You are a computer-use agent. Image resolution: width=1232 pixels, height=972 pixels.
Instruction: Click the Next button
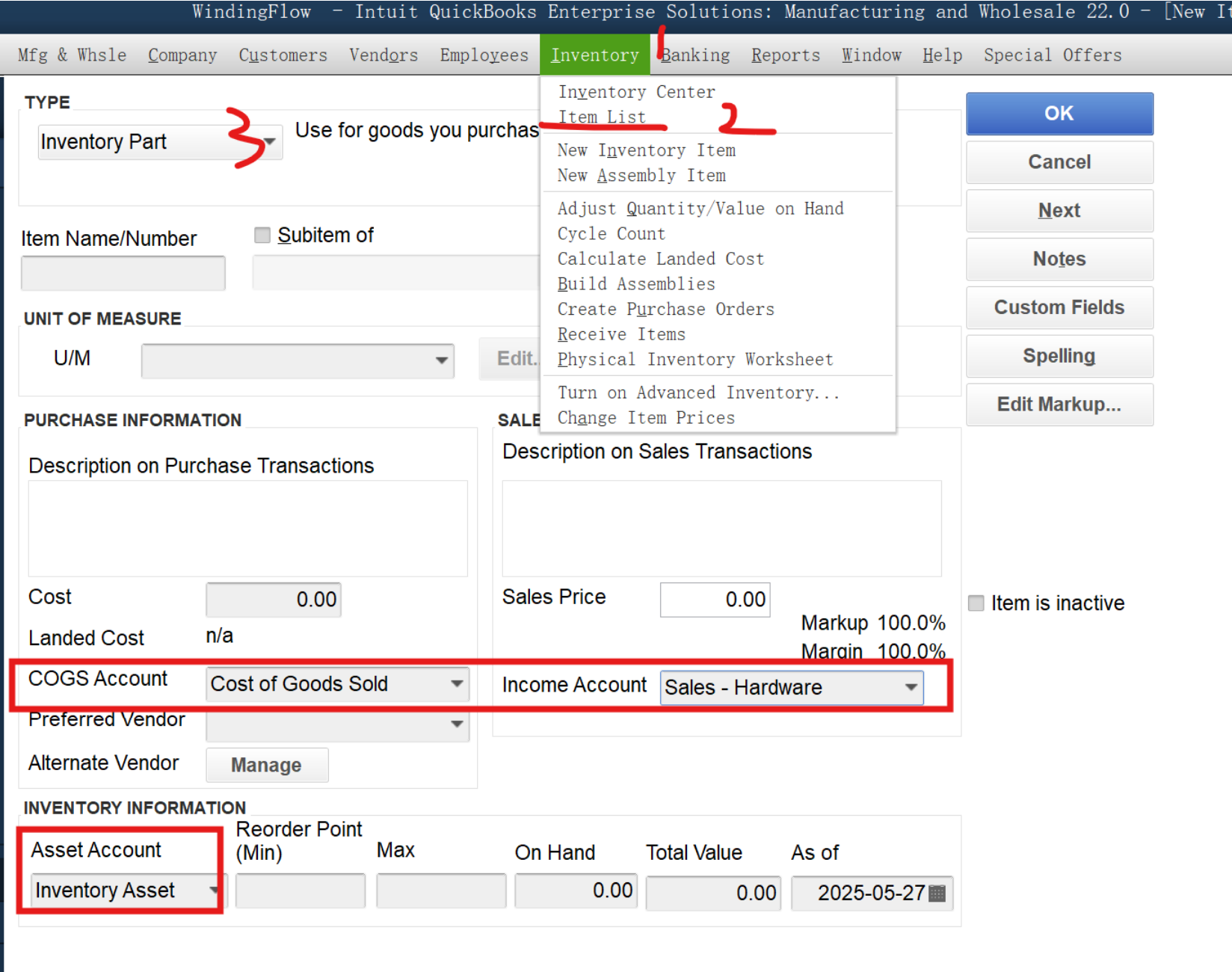(x=1059, y=211)
